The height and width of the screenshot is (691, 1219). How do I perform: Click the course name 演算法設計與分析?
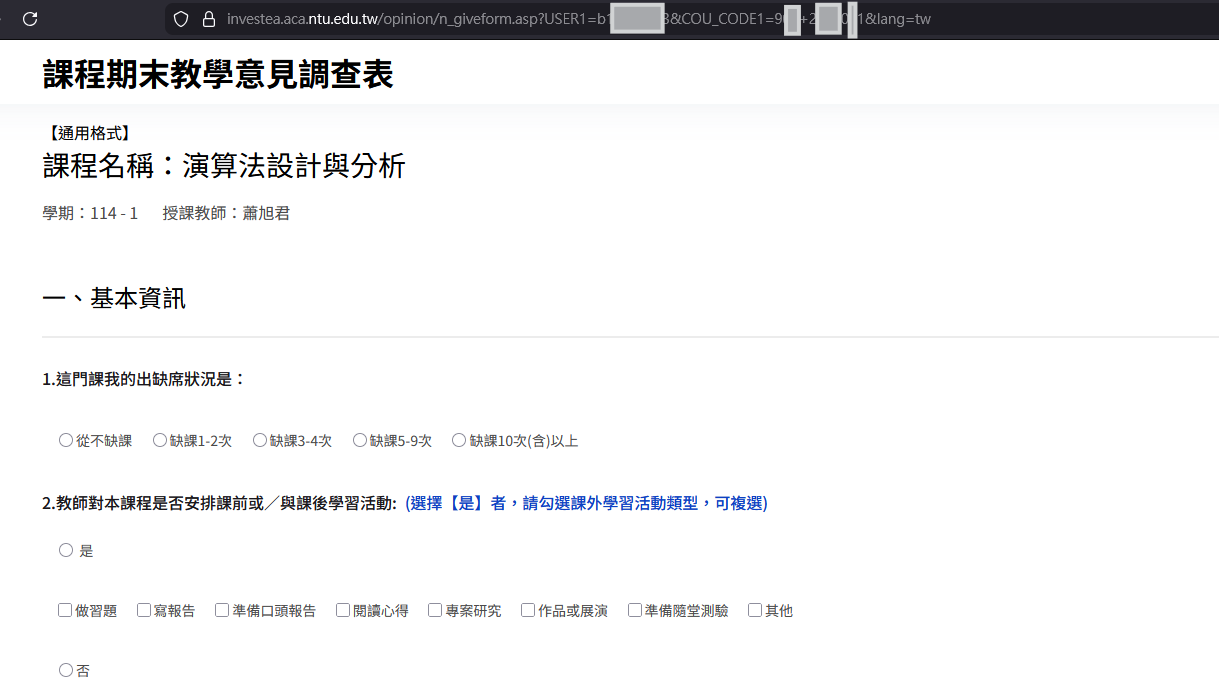[294, 166]
